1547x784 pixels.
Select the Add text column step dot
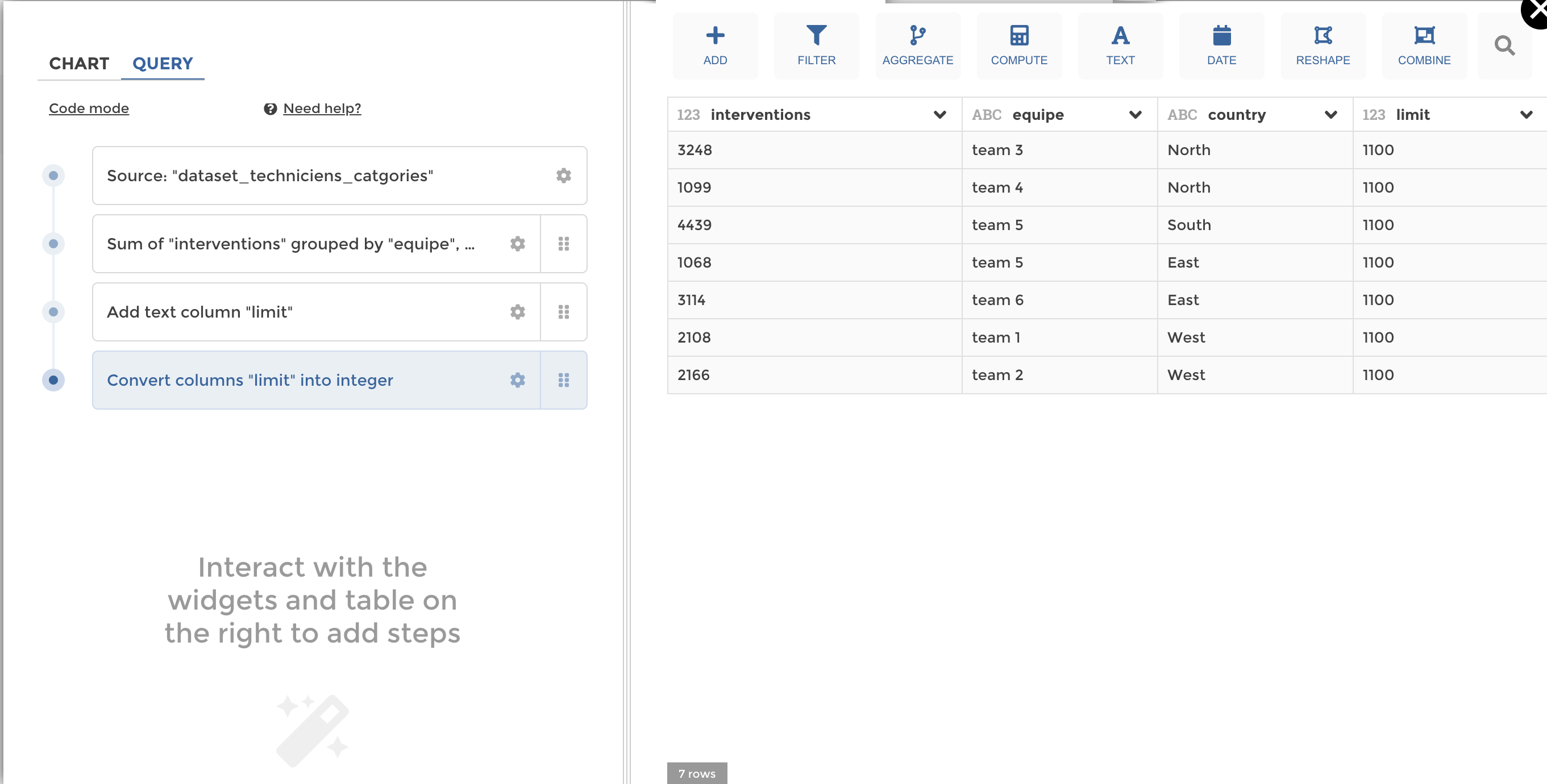[x=53, y=311]
